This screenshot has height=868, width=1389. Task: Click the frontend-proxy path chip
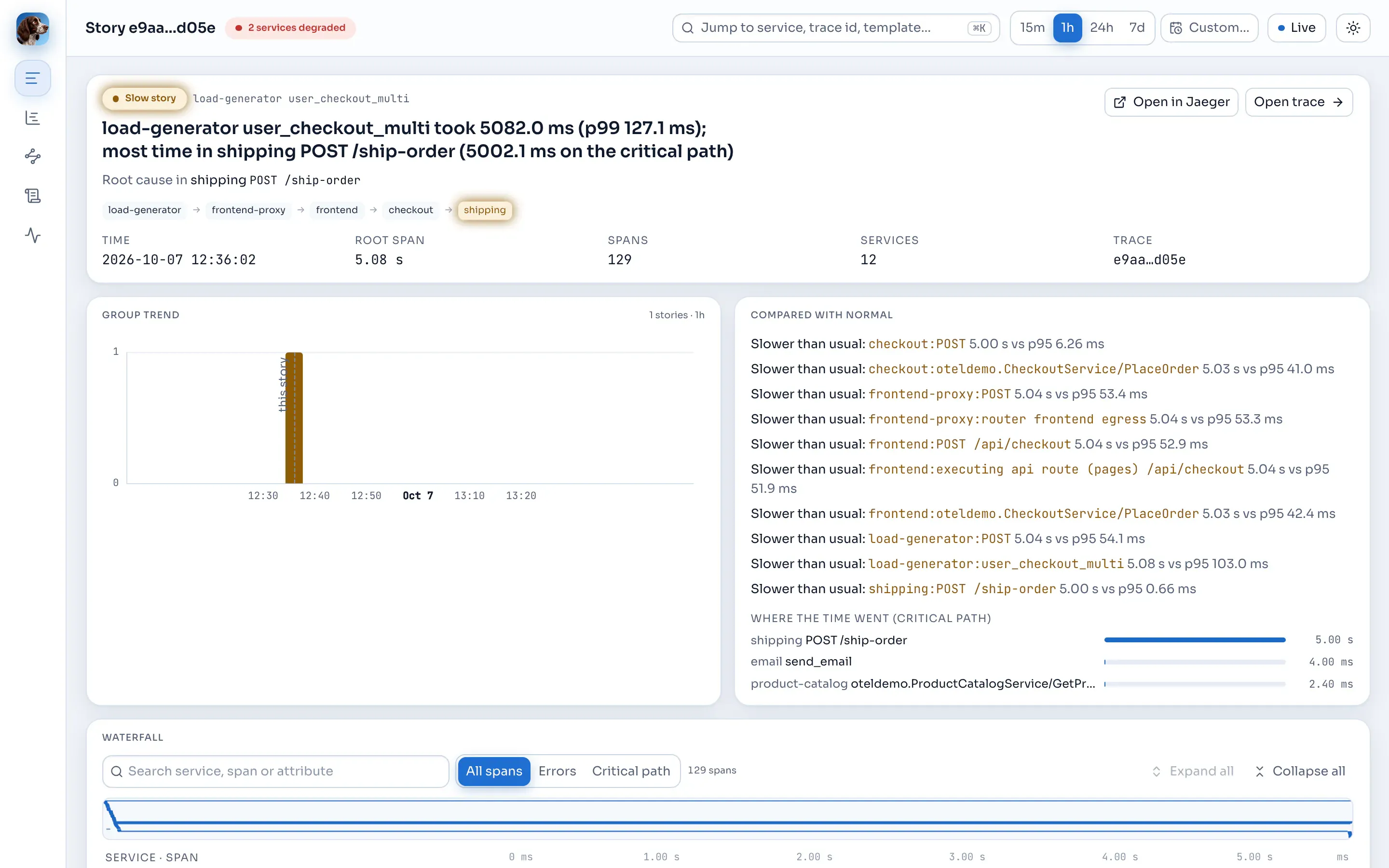(248, 210)
